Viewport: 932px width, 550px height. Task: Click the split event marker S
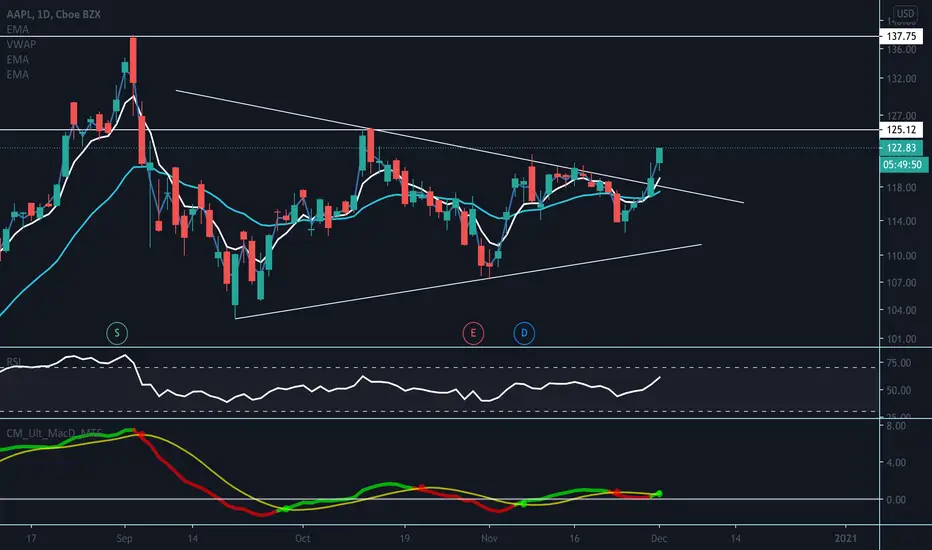coord(117,333)
